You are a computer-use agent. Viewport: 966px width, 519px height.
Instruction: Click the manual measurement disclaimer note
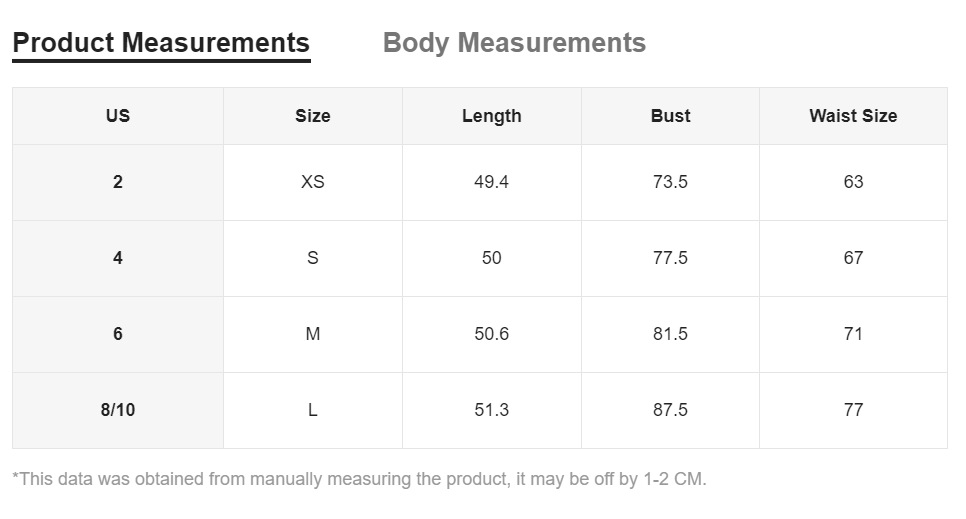(359, 479)
